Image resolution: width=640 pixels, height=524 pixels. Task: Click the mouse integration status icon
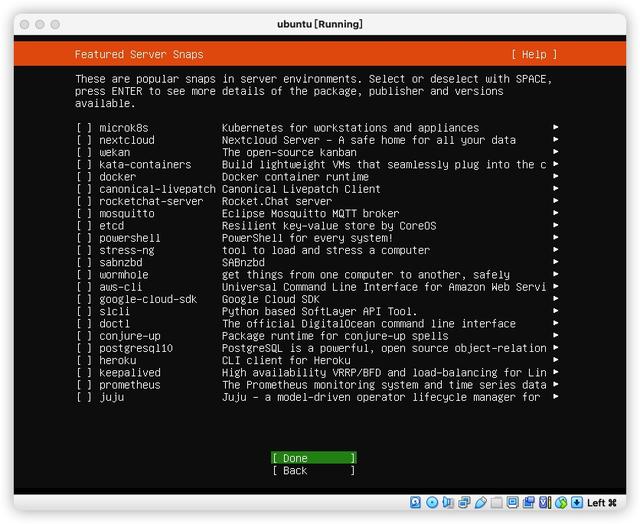(561, 502)
